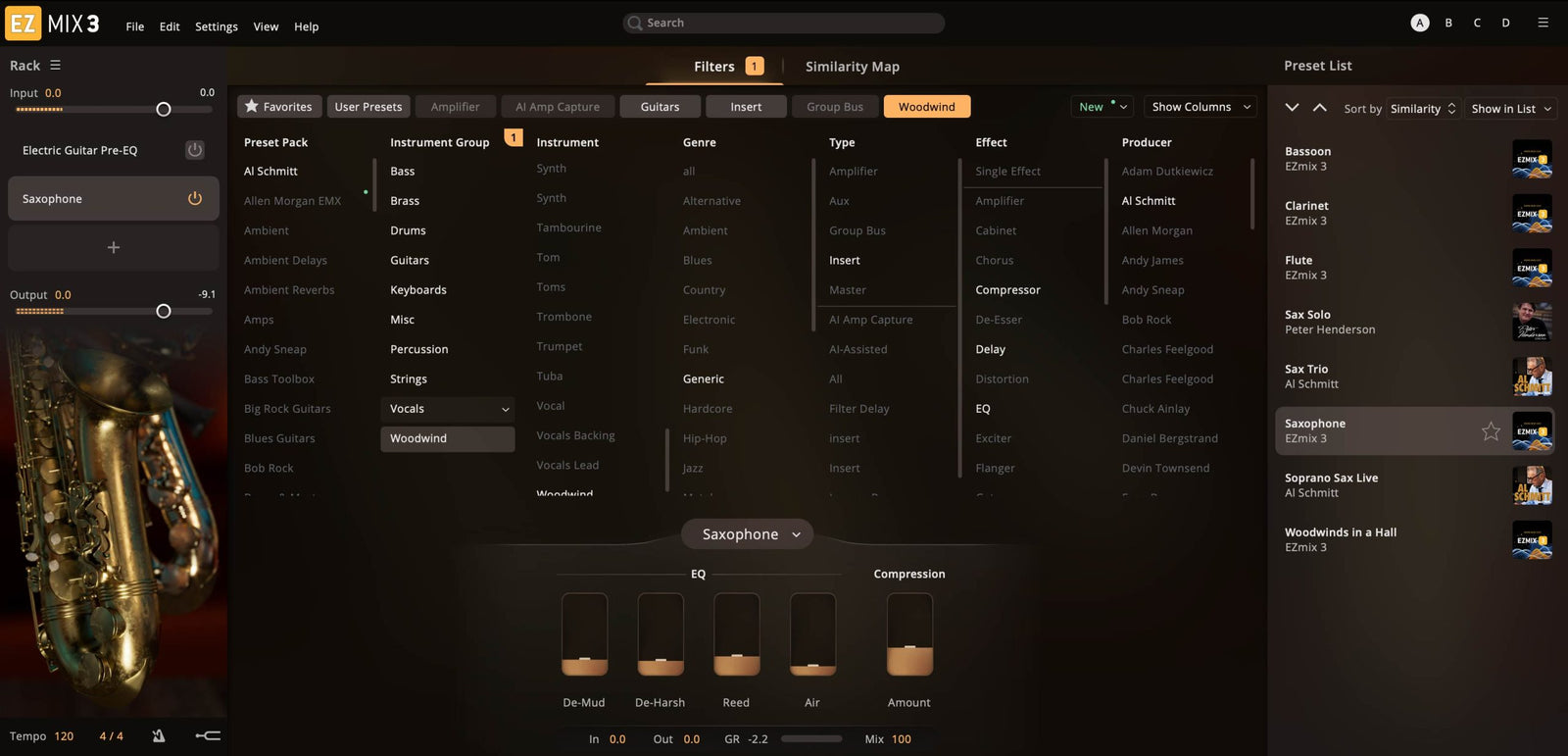Open the Edit menu
The width and height of the screenshot is (1568, 756).
coord(170,26)
